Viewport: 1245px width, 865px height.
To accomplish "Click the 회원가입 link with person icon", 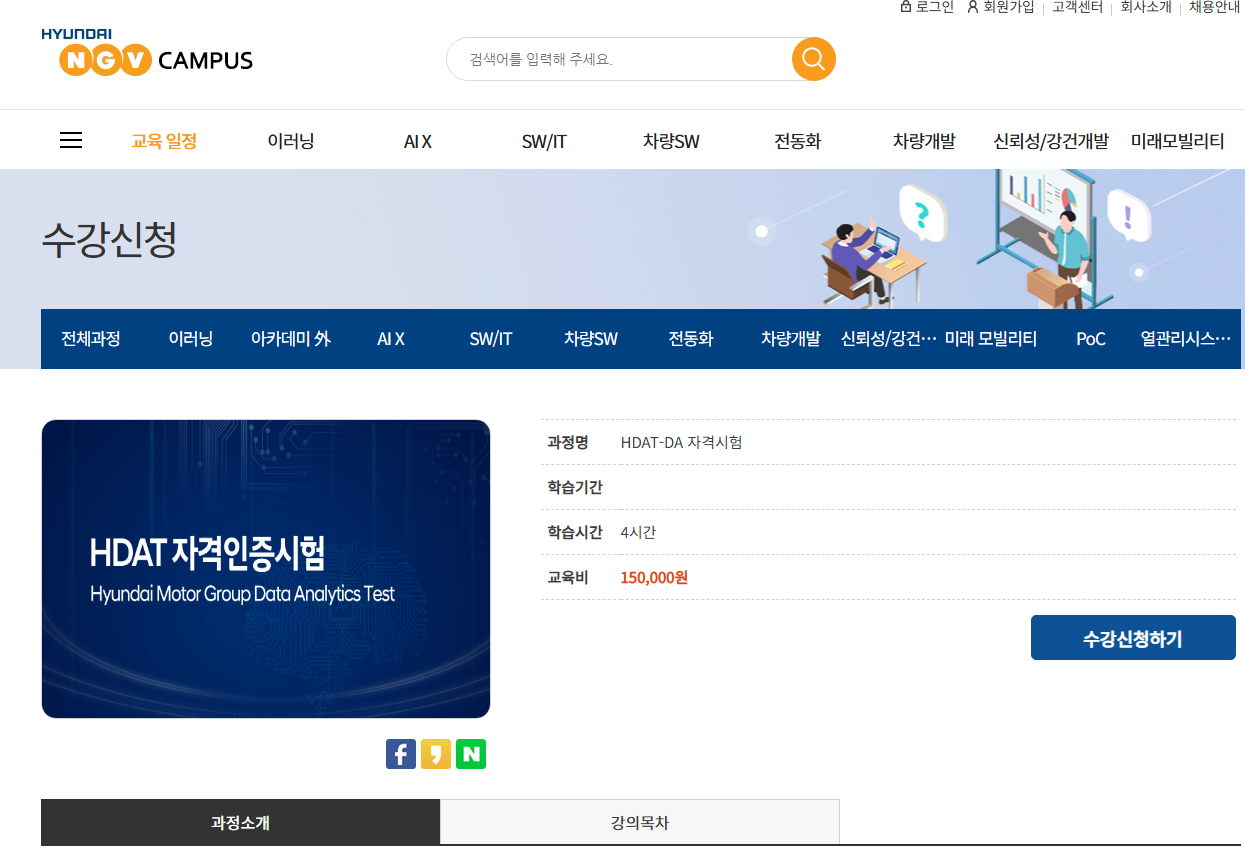I will click(x=1000, y=7).
